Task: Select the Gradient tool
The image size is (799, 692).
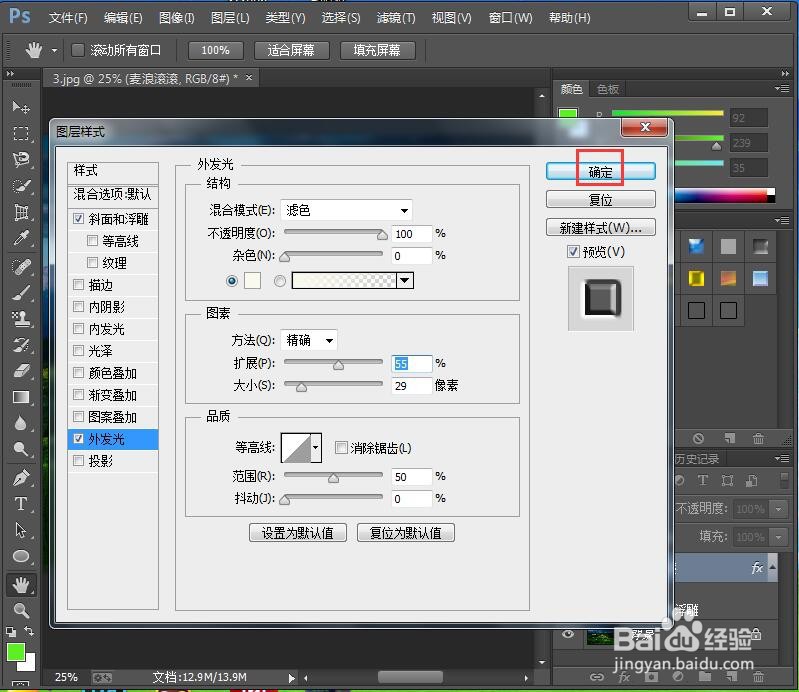Action: (21, 397)
